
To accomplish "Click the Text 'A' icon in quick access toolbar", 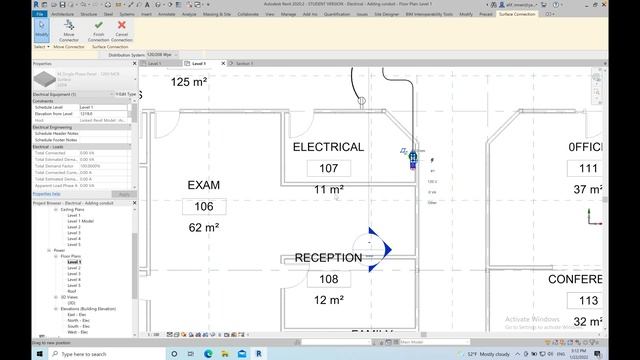I will click(x=147, y=4).
